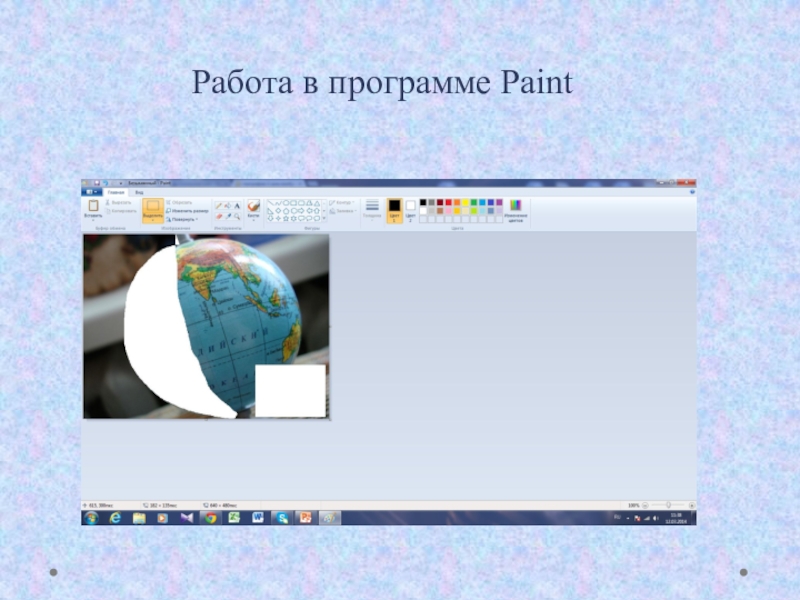Pick the red color swatch in palette
Viewport: 800px width, 600px height.
tap(448, 202)
